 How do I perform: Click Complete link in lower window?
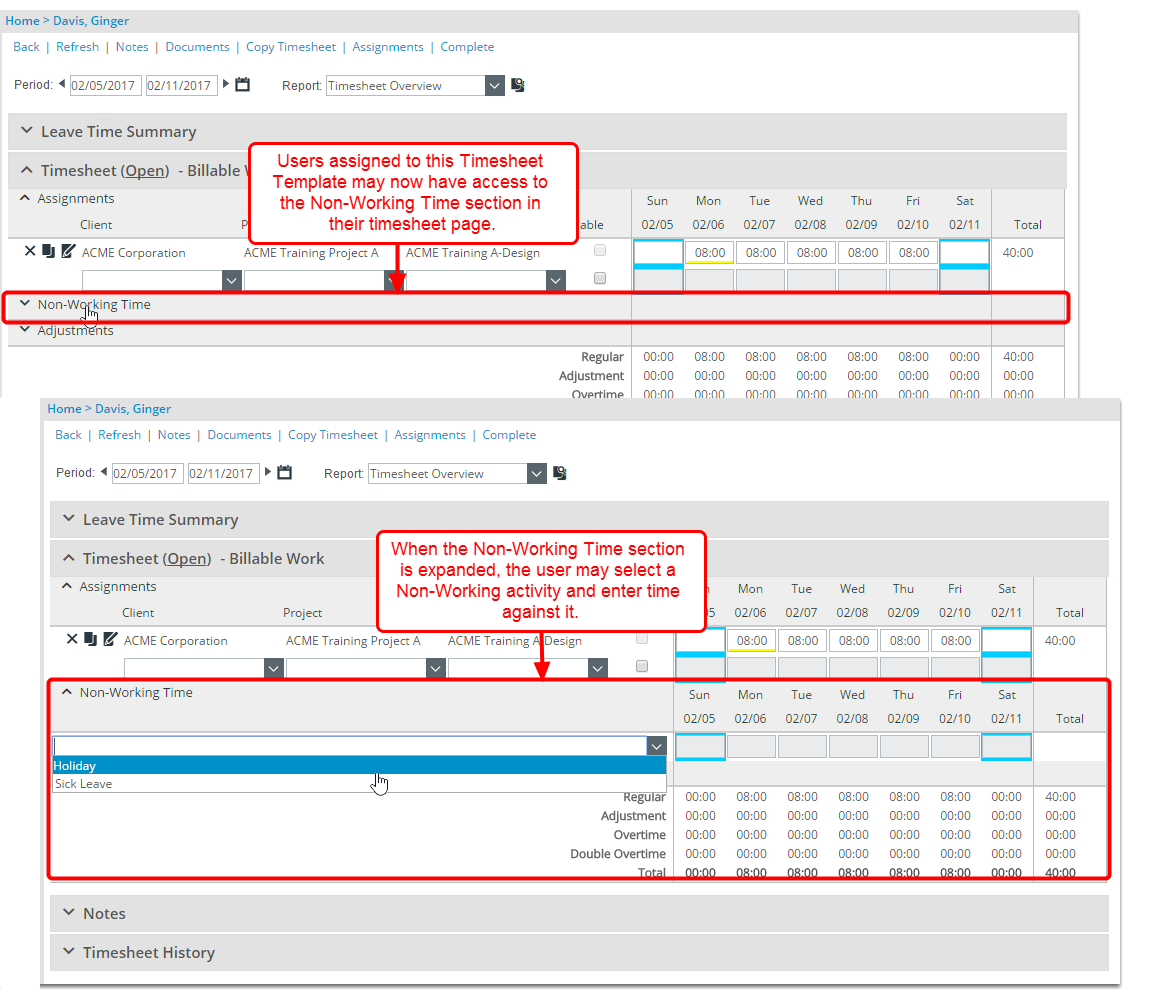coord(509,435)
